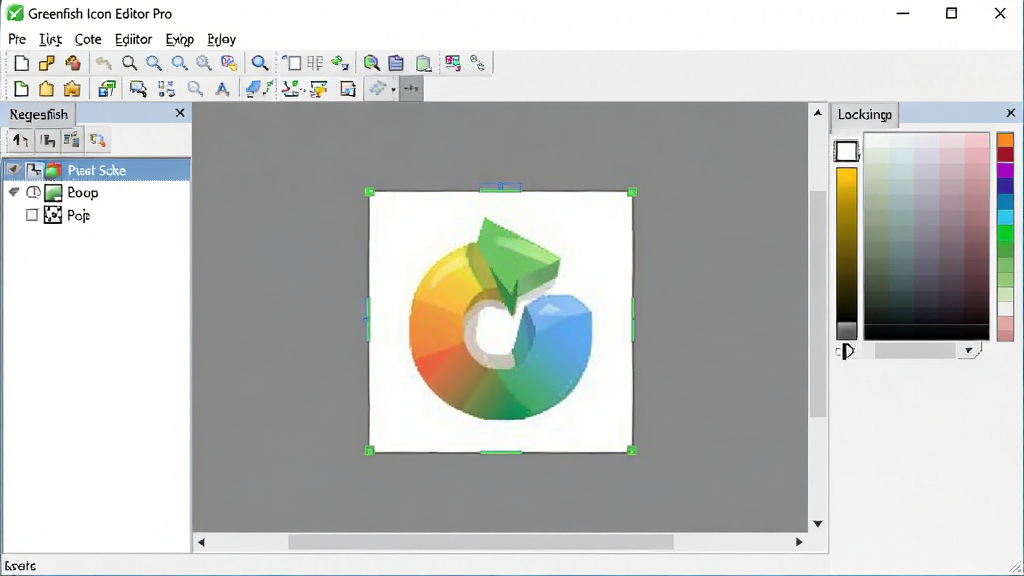The image size is (1024, 576).
Task: Click the black-handled magnifier icon
Action: point(129,63)
